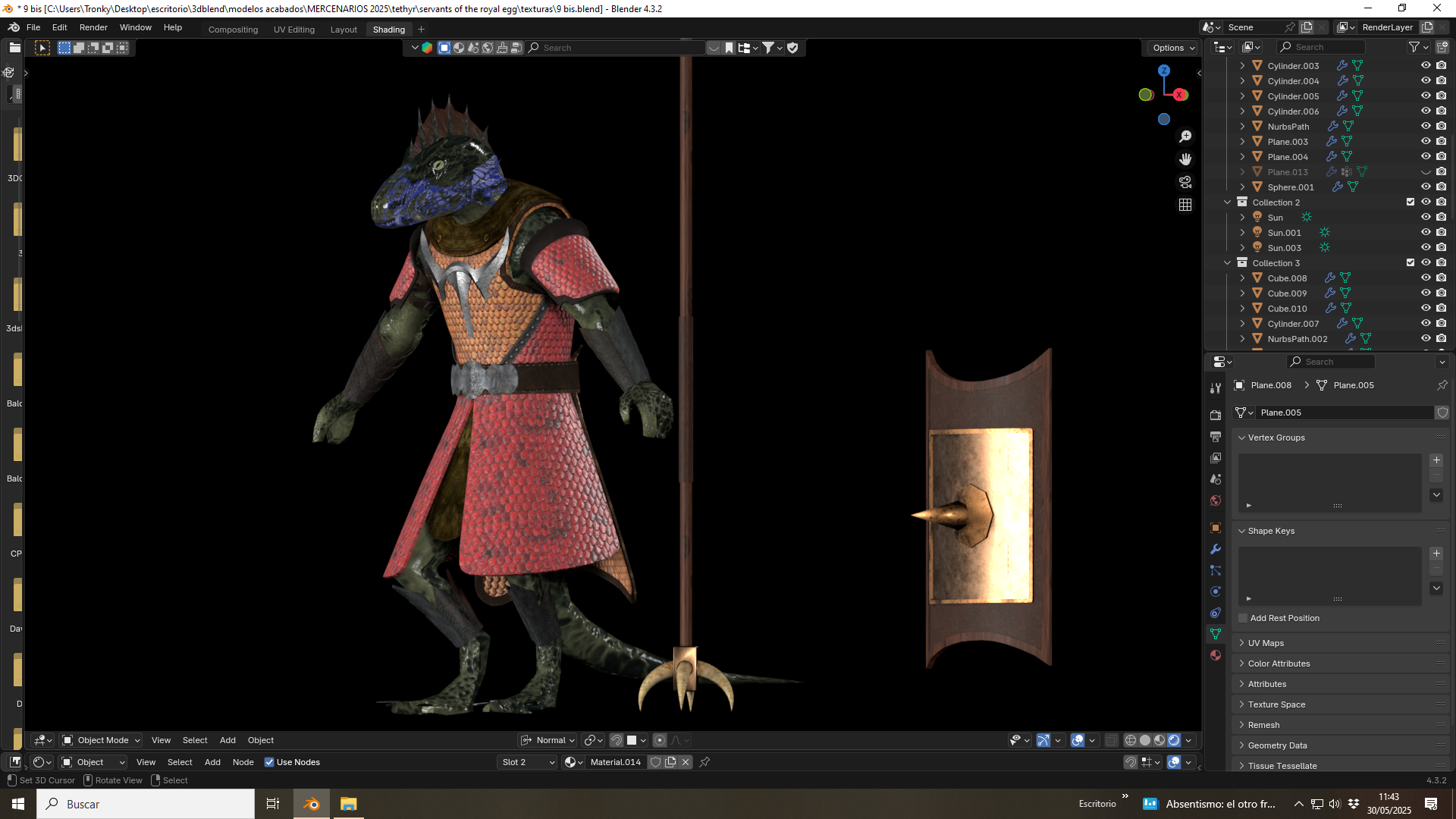The width and height of the screenshot is (1456, 819).
Task: Open the Material properties tab icon
Action: (1216, 655)
